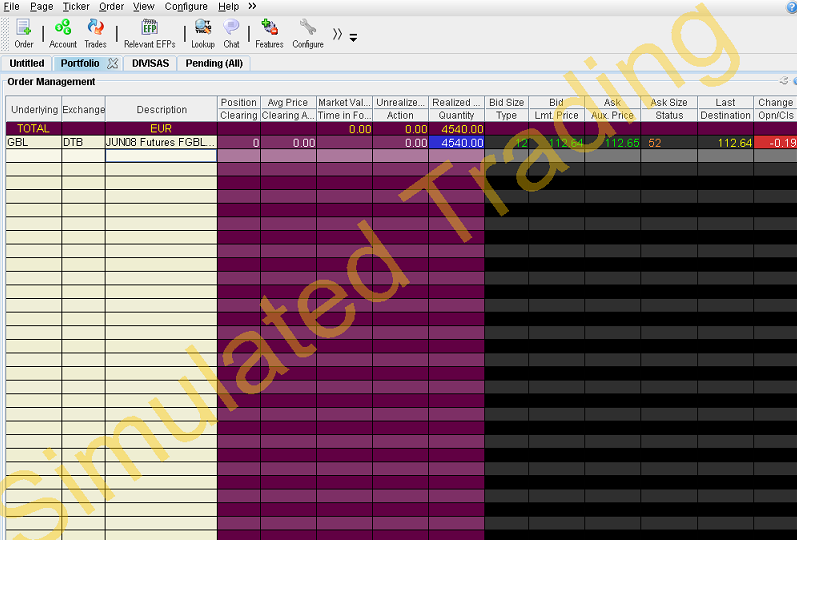The height and width of the screenshot is (615, 820).
Task: Open the Ticker menu
Action: point(76,7)
